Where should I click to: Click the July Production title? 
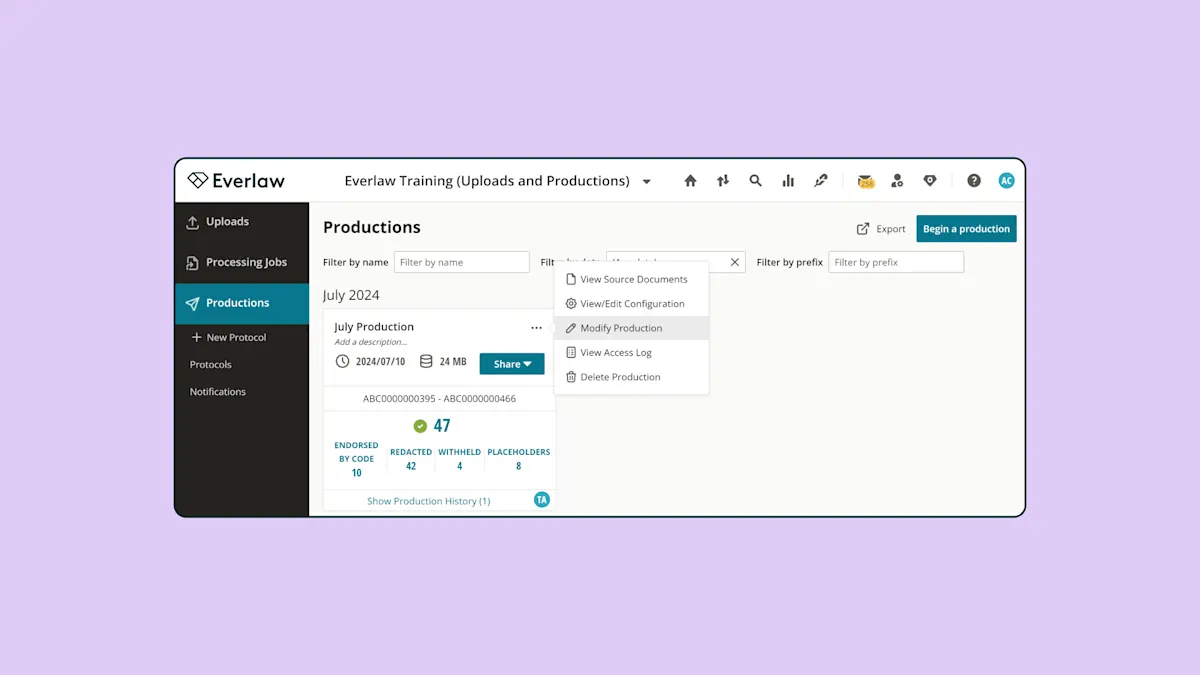coord(374,327)
